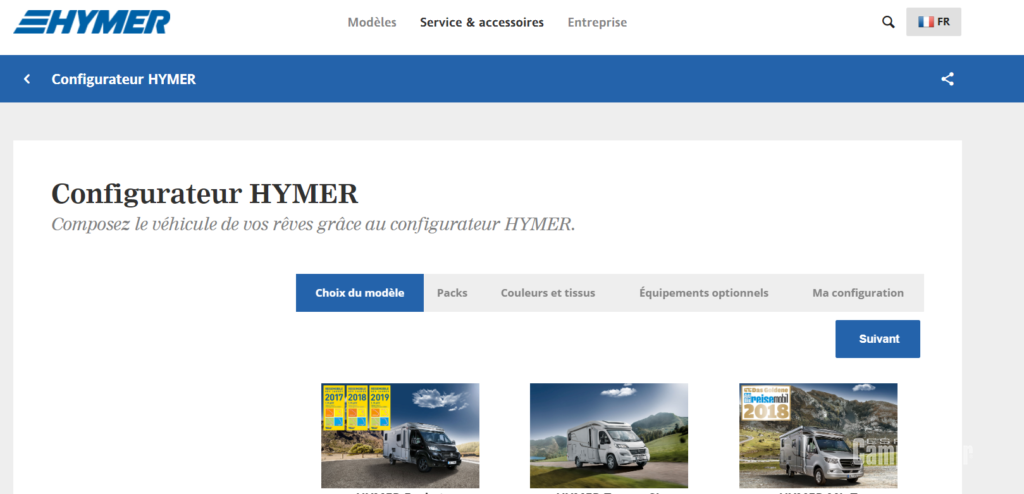The image size is (1024, 494).
Task: Click the back arrow in blue bar
Action: pyautogui.click(x=27, y=79)
